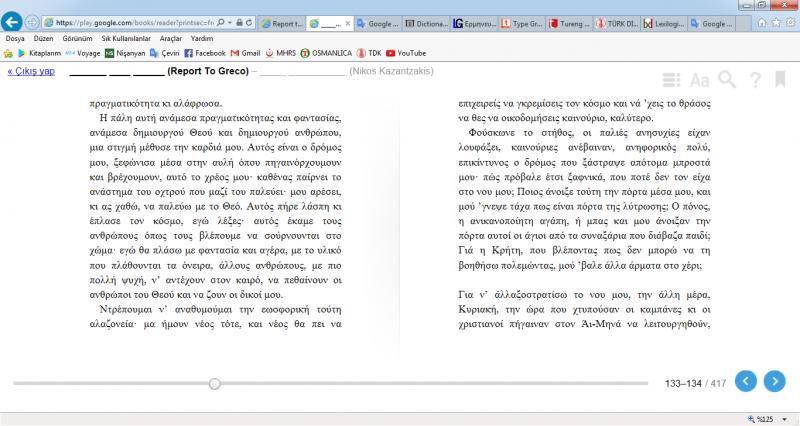
Task: Click the 133–134 / 417 page indicator
Action: [x=695, y=383]
